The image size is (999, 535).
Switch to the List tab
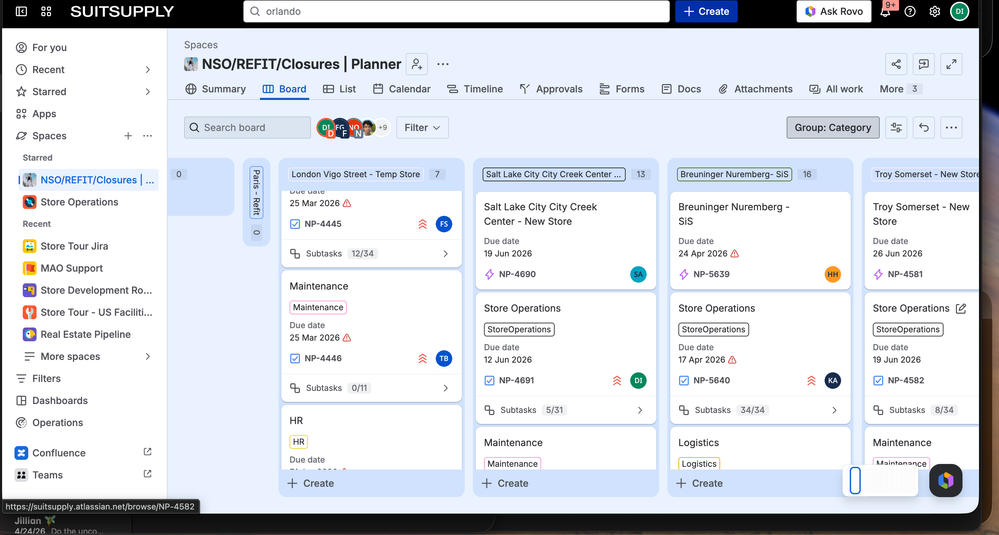[x=340, y=89]
